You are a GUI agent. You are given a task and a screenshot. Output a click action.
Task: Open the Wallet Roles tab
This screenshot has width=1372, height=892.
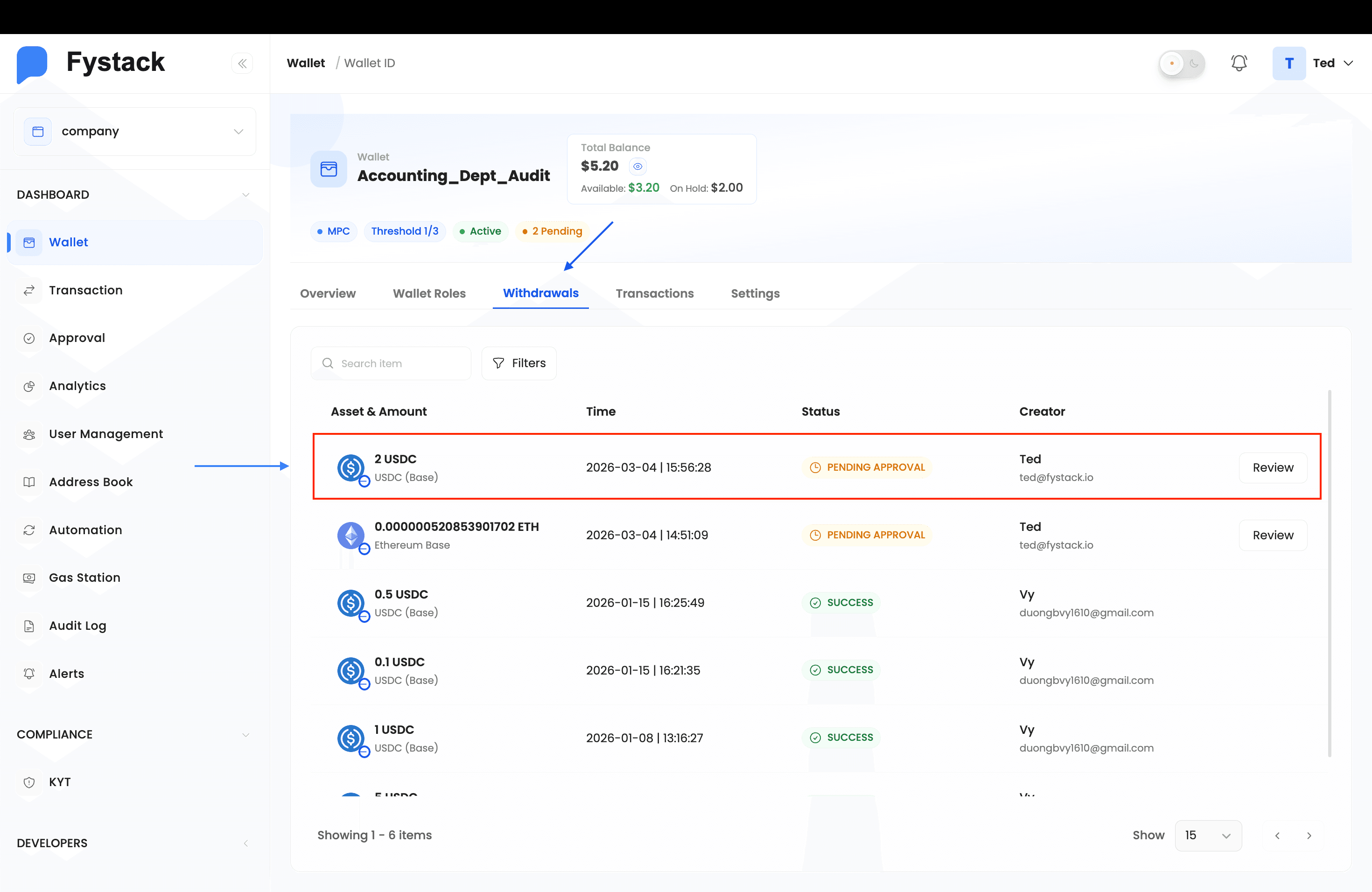pyautogui.click(x=429, y=293)
